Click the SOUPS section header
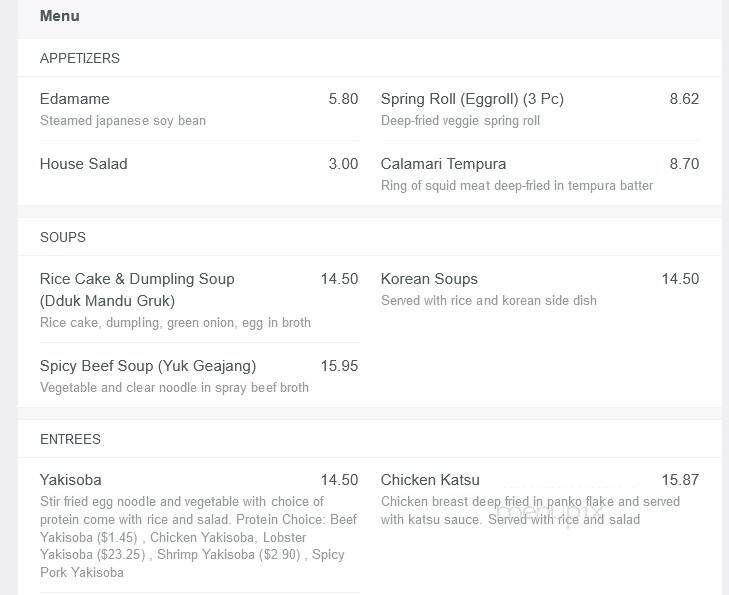 [63, 237]
